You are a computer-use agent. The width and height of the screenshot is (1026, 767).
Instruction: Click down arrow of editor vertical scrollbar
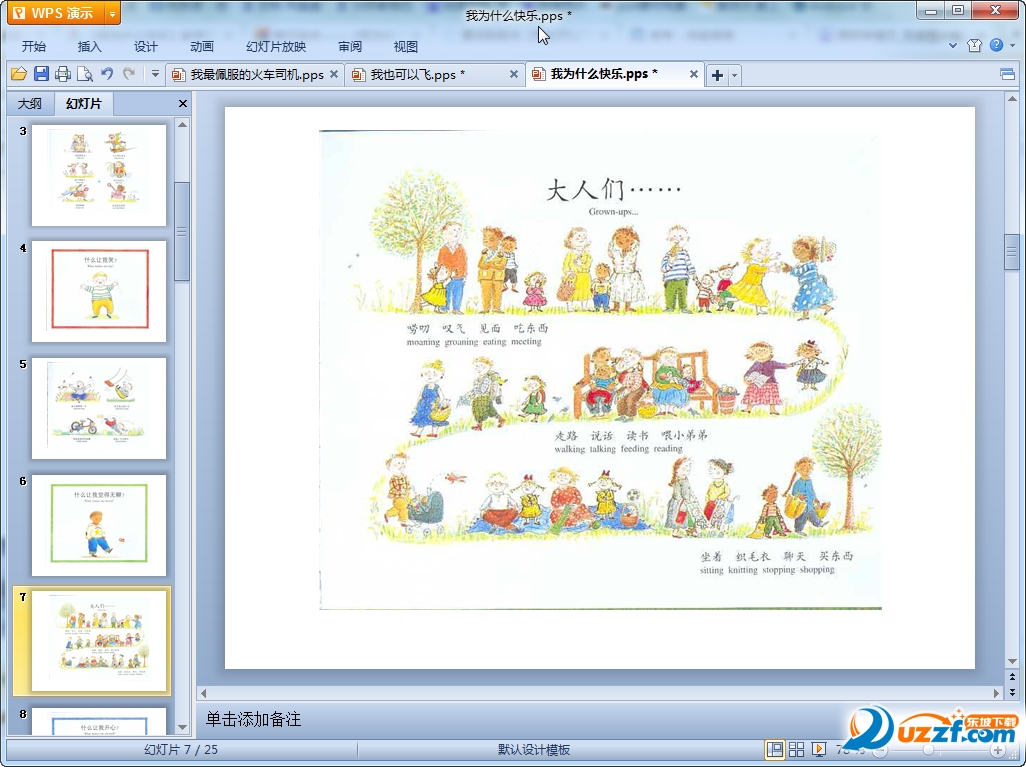(x=1012, y=661)
